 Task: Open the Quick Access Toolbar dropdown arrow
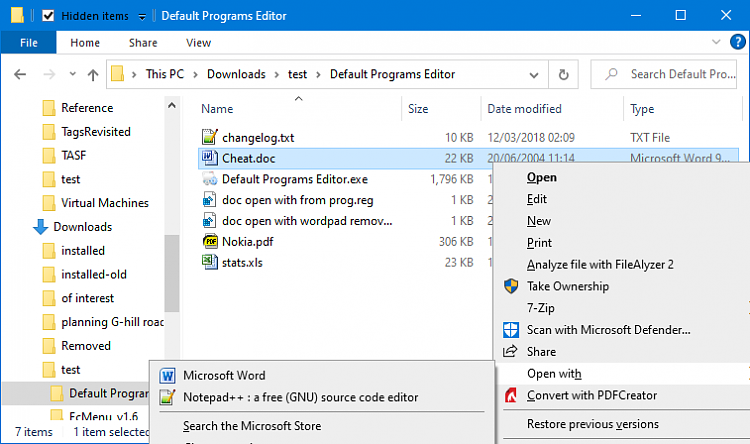coord(142,17)
